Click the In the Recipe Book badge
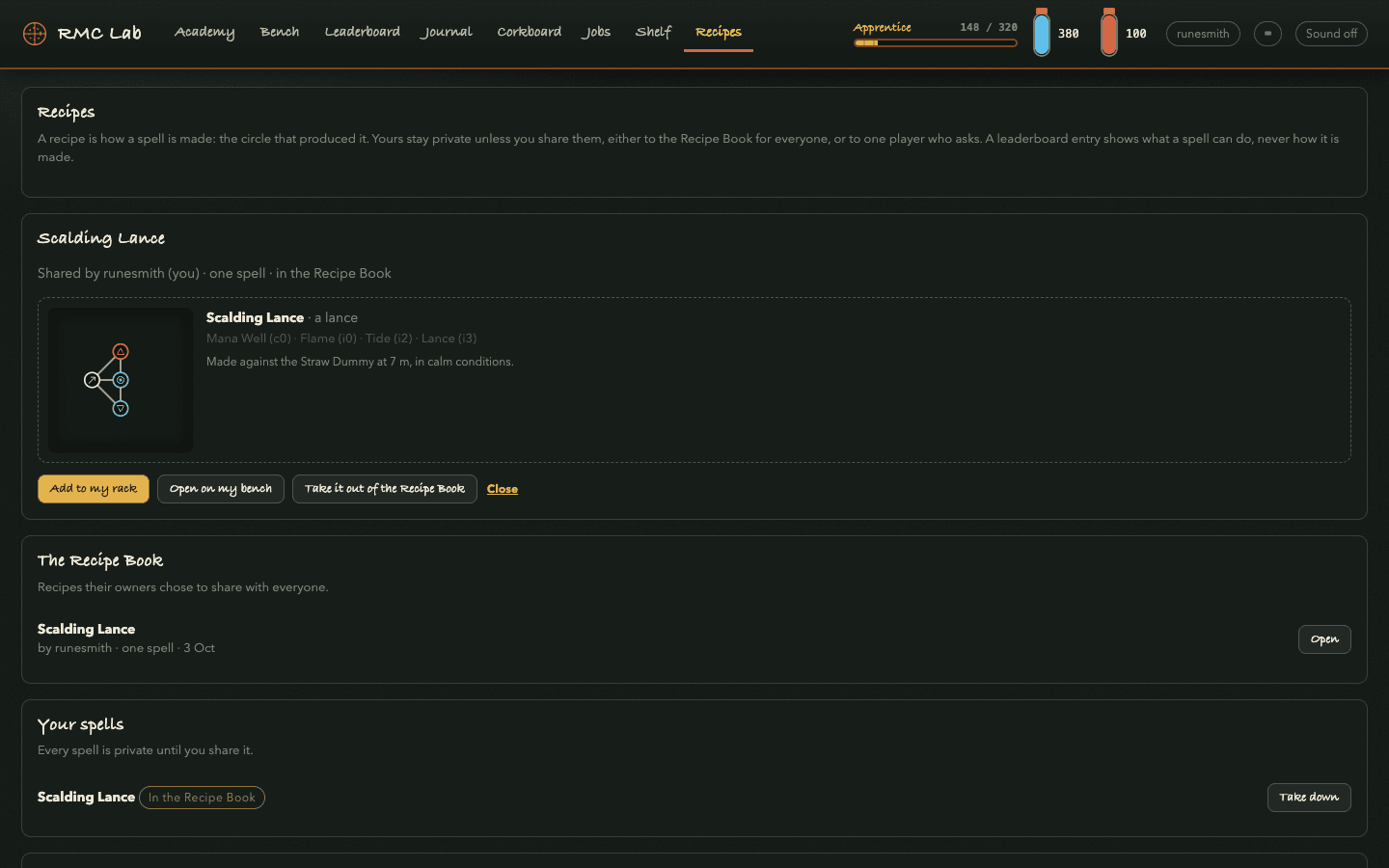 tap(202, 798)
